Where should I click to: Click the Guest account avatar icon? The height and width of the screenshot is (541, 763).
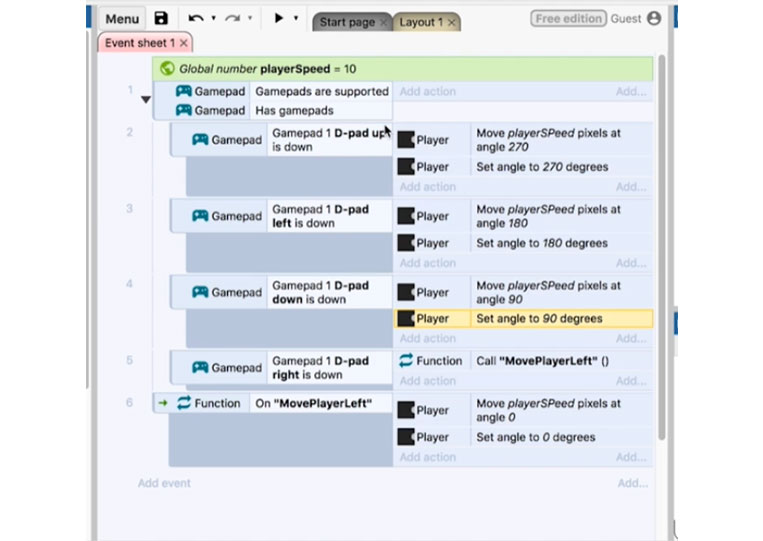coord(654,18)
